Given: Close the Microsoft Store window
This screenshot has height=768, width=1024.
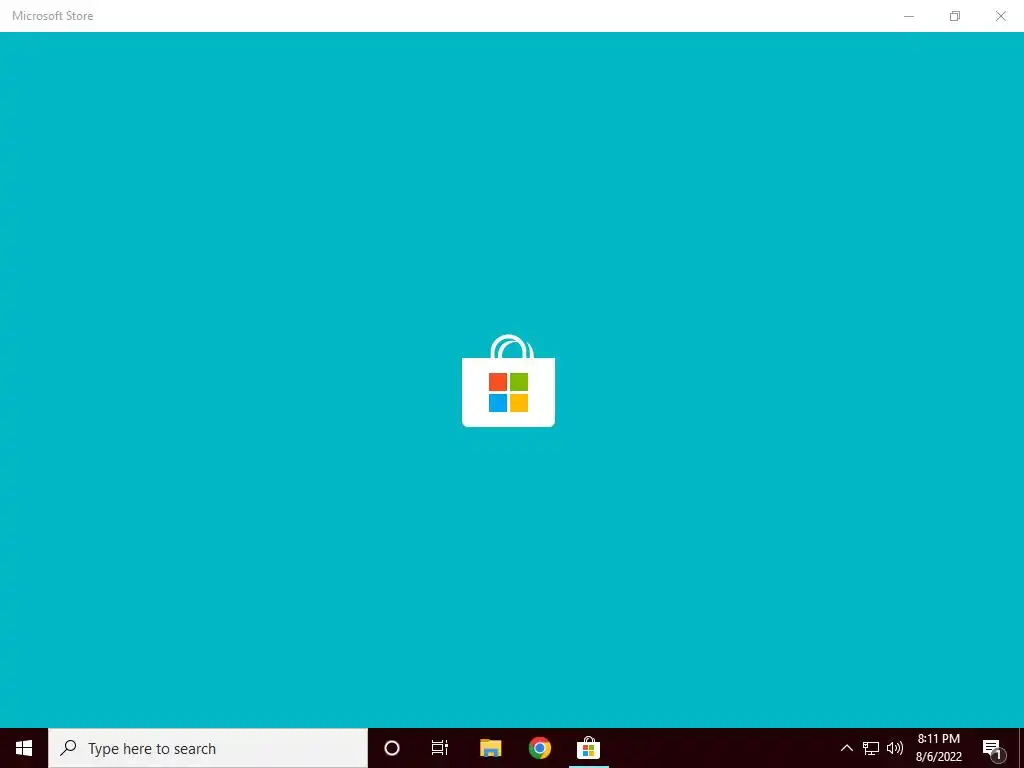Looking at the screenshot, I should click(1000, 16).
